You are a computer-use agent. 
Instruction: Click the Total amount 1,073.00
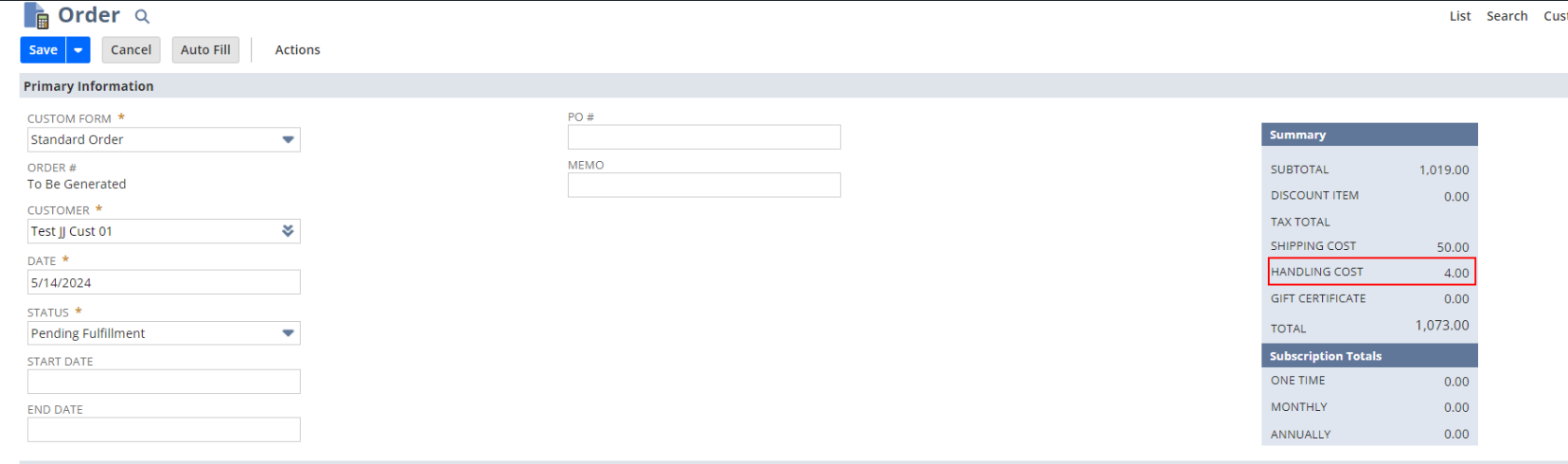(1441, 326)
